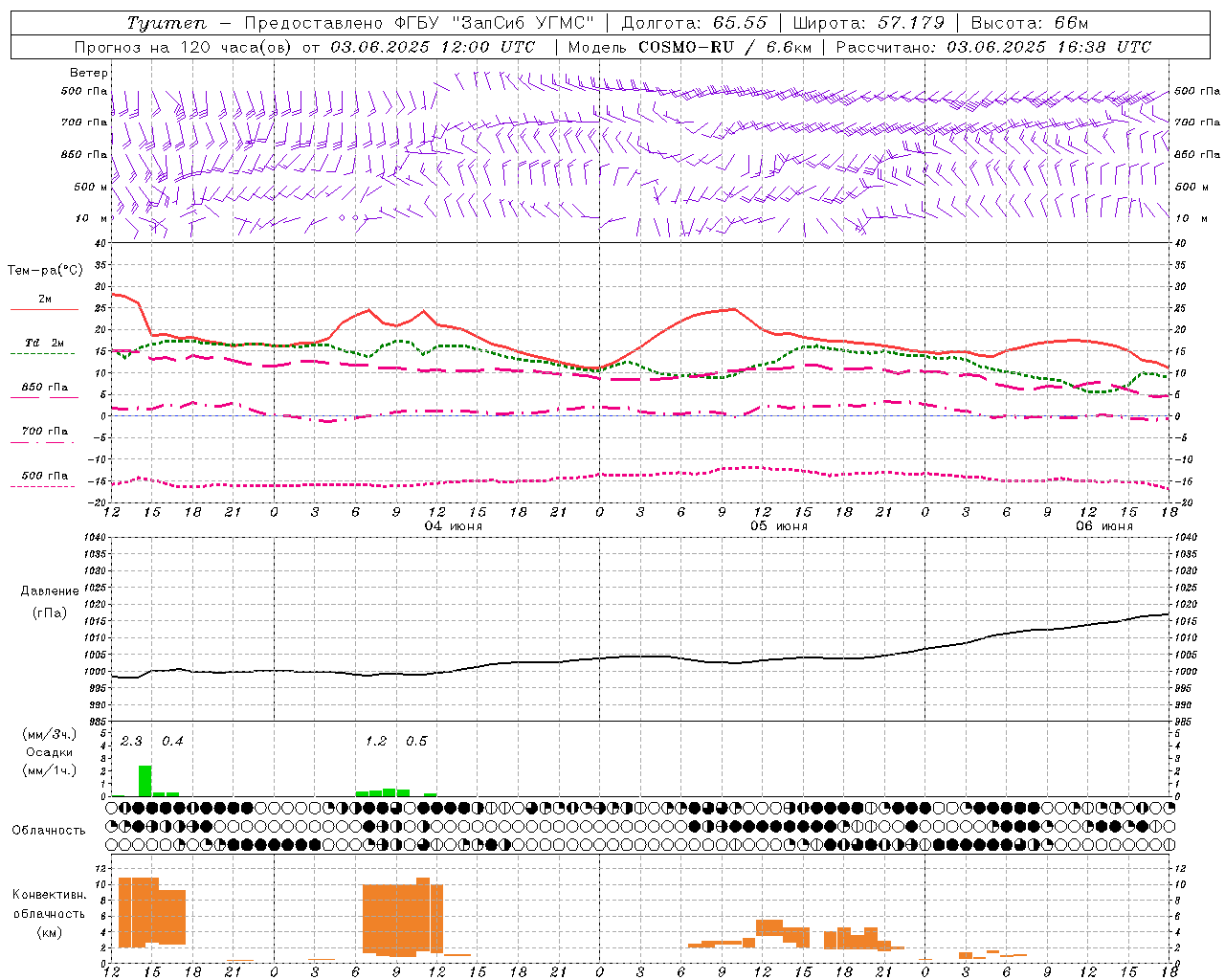
Task: Click the 850 гПа temperature legend entry
Action: point(45,388)
